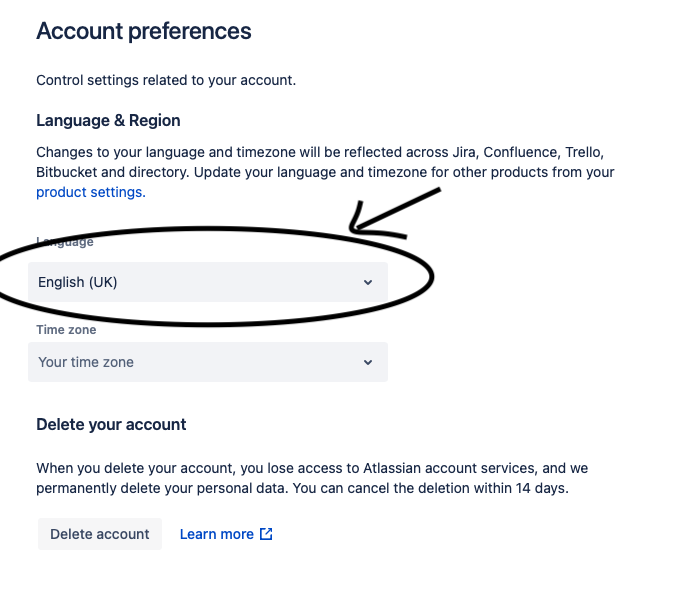Open the Learn more link
The height and width of the screenshot is (597, 694).
coord(216,534)
